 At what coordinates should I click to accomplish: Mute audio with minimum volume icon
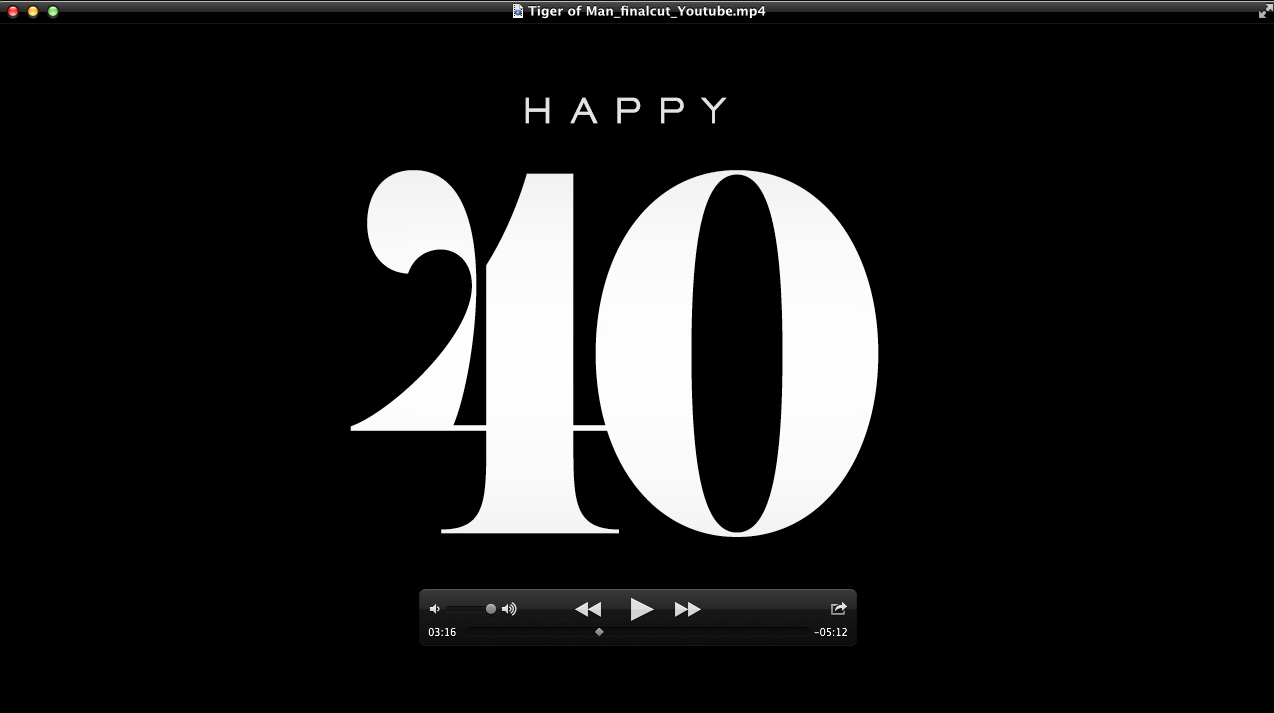click(434, 609)
